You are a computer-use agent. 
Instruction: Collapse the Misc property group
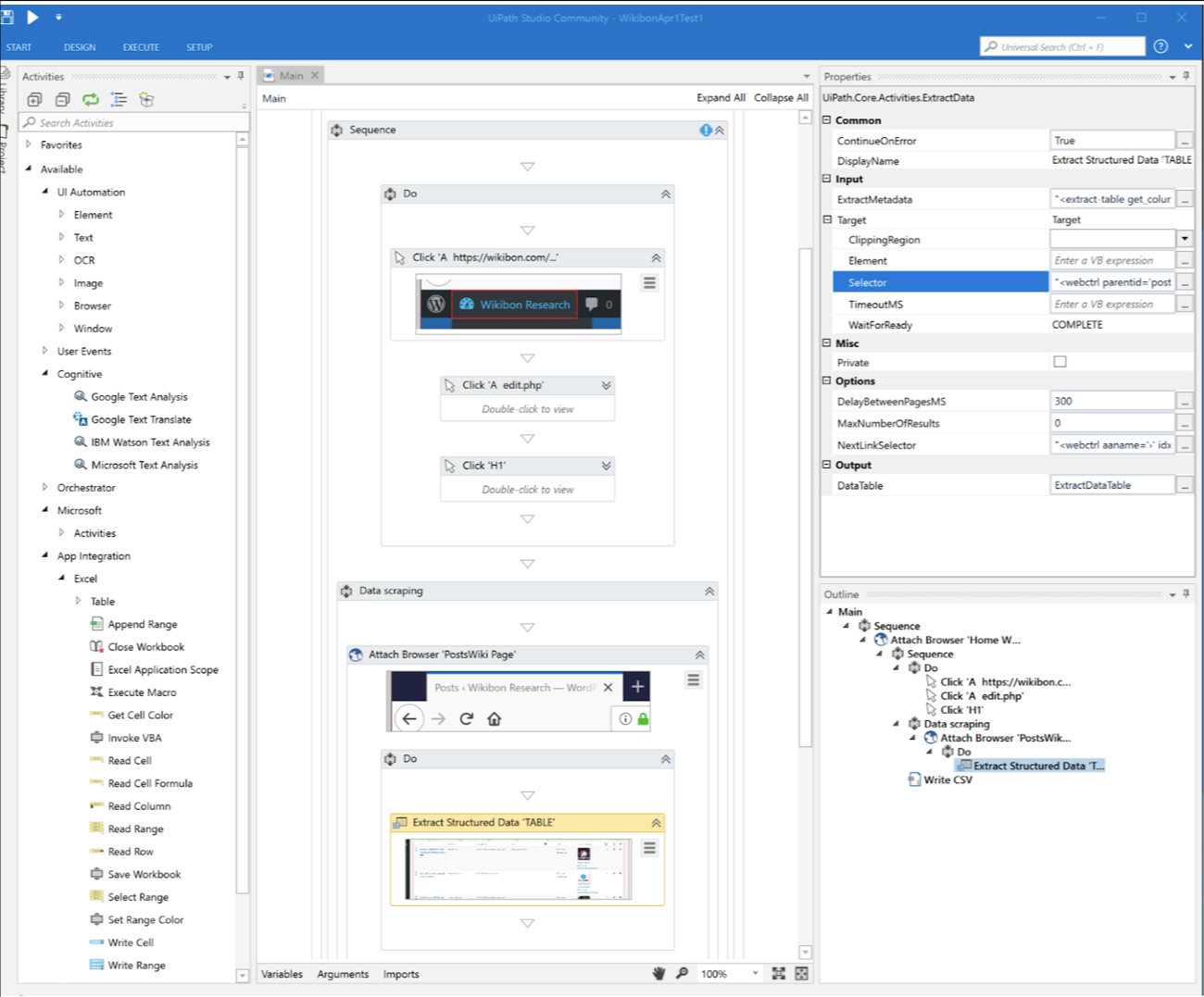827,343
